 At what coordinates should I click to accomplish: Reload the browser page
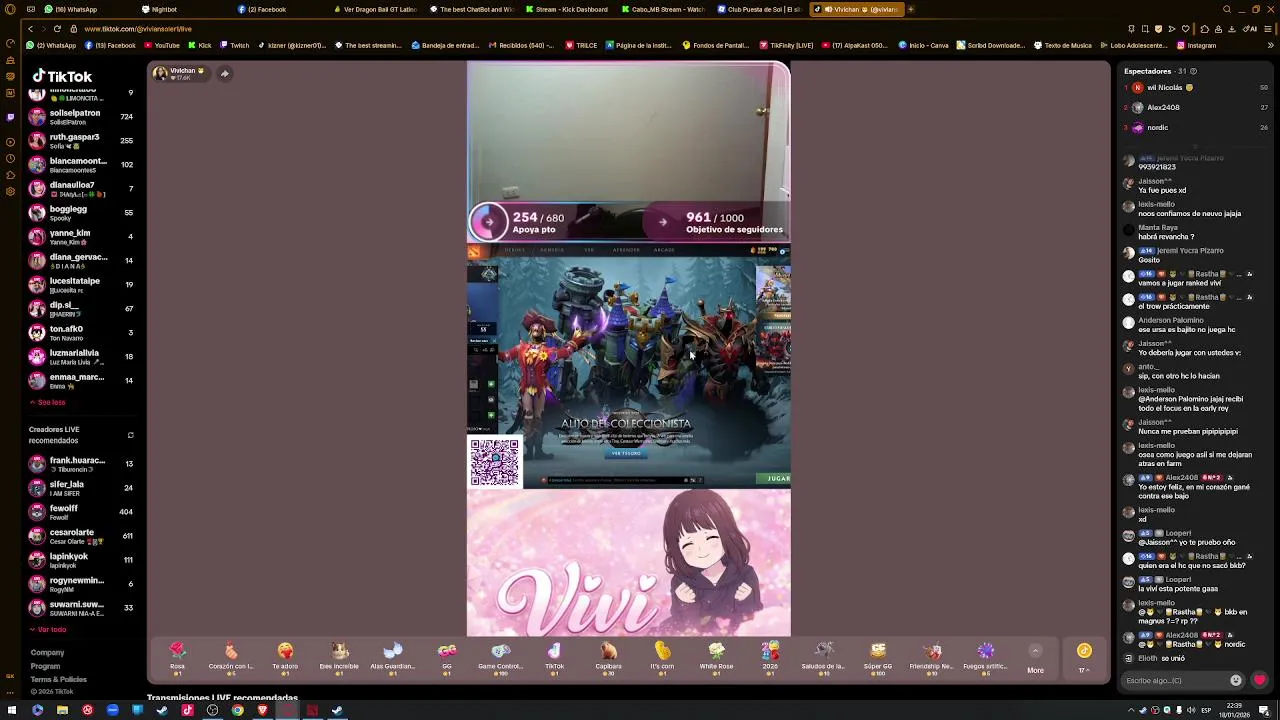coord(57,29)
